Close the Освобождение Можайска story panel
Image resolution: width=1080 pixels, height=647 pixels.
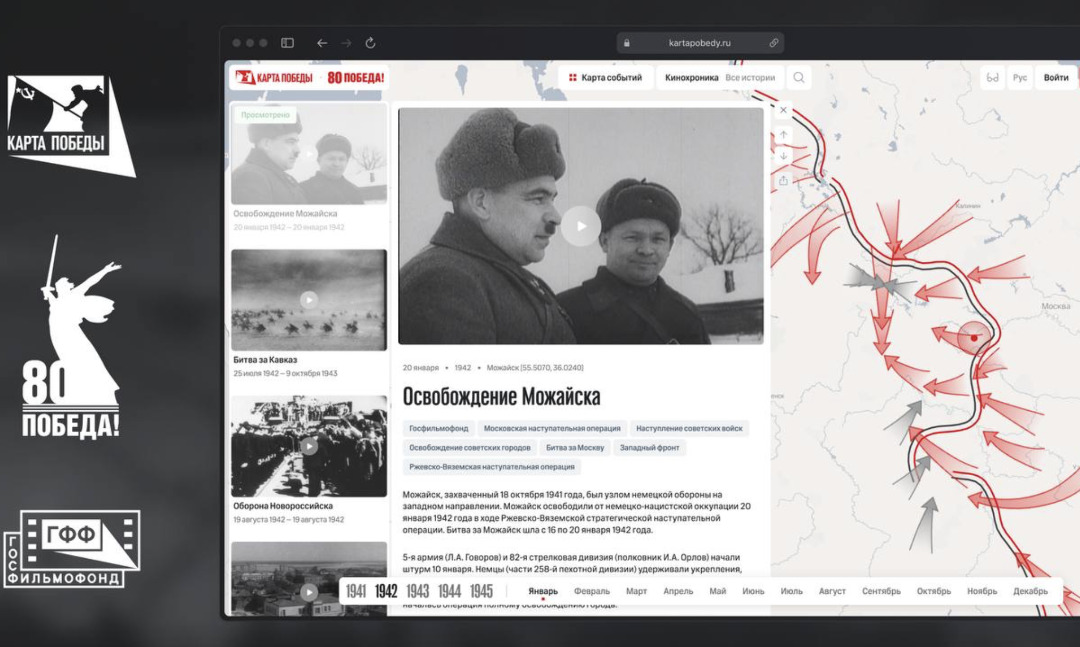[x=783, y=110]
